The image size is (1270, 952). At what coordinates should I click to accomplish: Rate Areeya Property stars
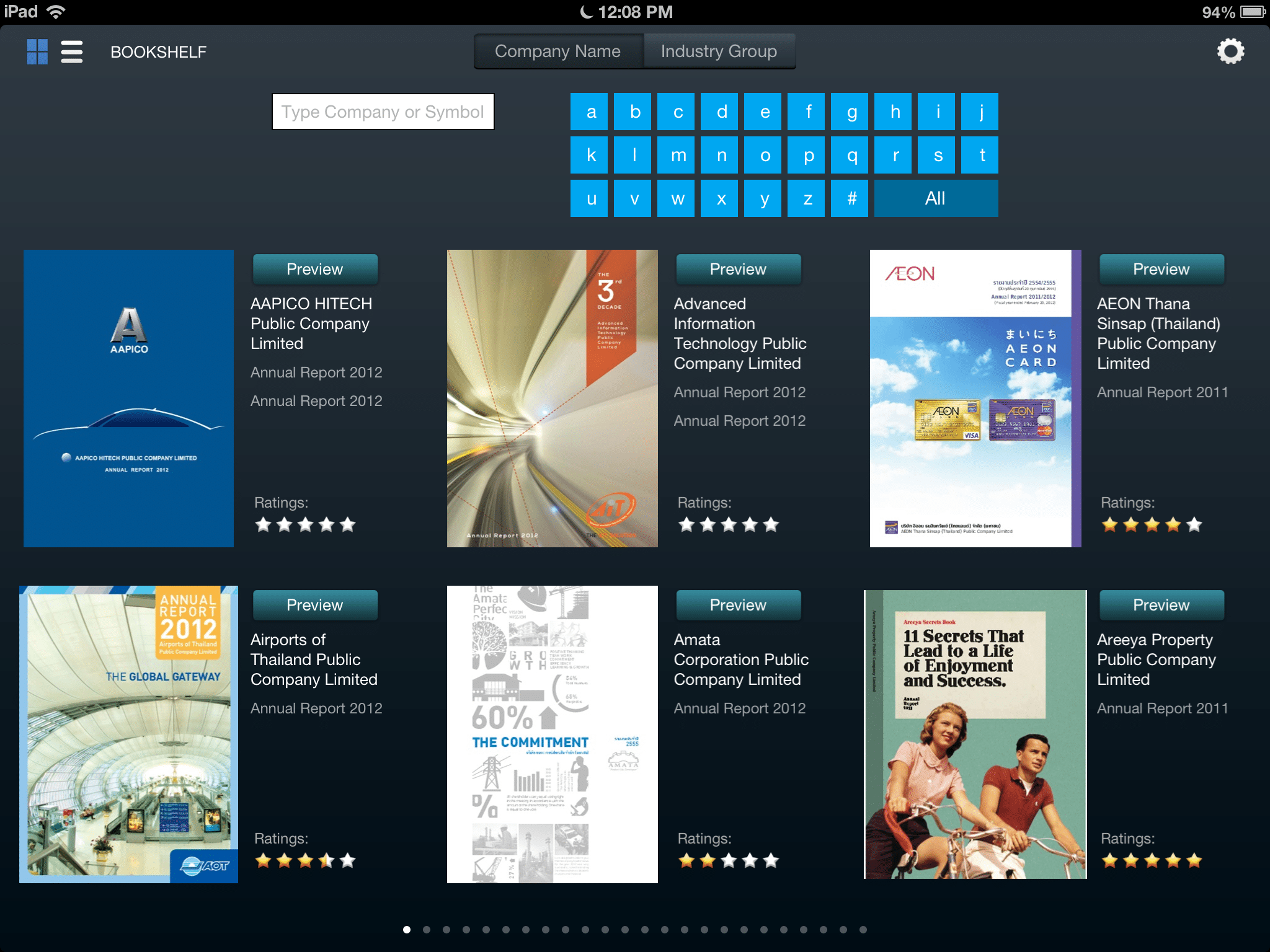click(x=1152, y=860)
